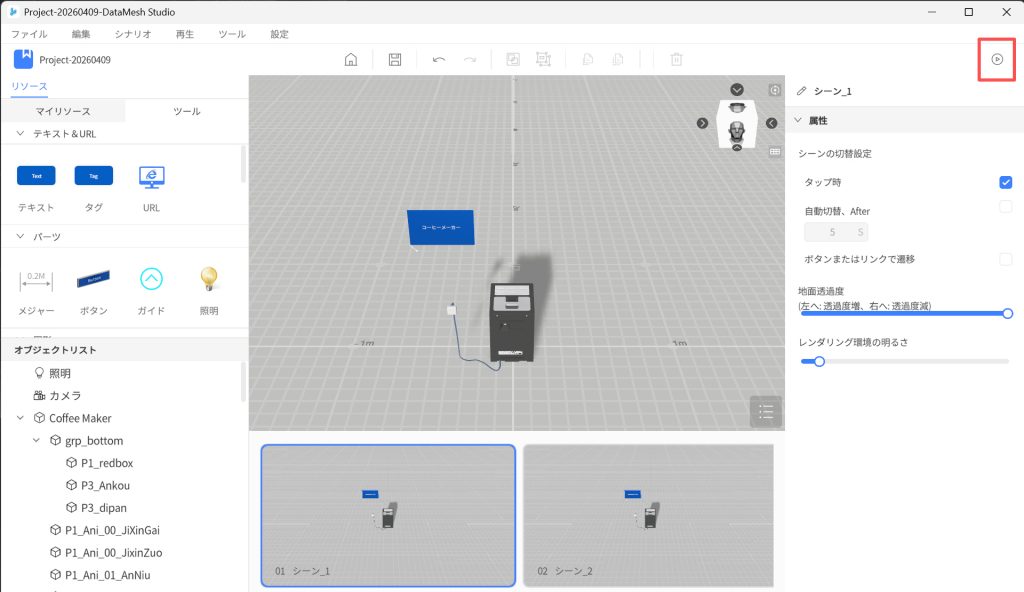Collapse the 属性 properties section
The height and width of the screenshot is (592, 1024).
(x=798, y=121)
